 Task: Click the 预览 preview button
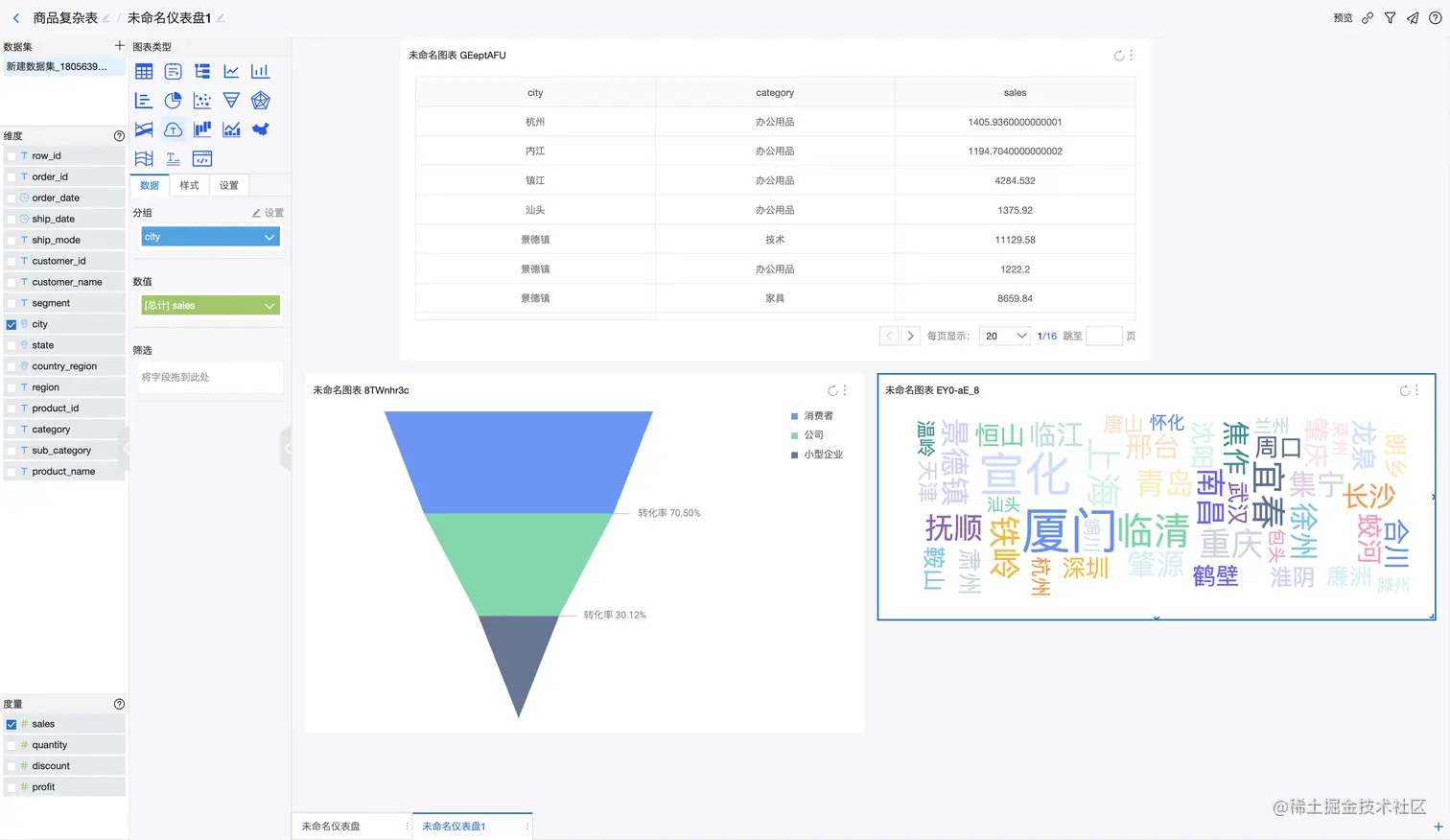pyautogui.click(x=1343, y=17)
